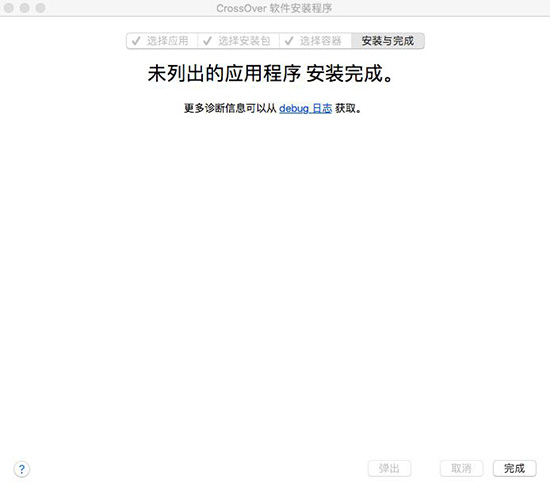Screen dimensions: 550x491
Task: Open the debug 日志 link
Action: click(305, 108)
